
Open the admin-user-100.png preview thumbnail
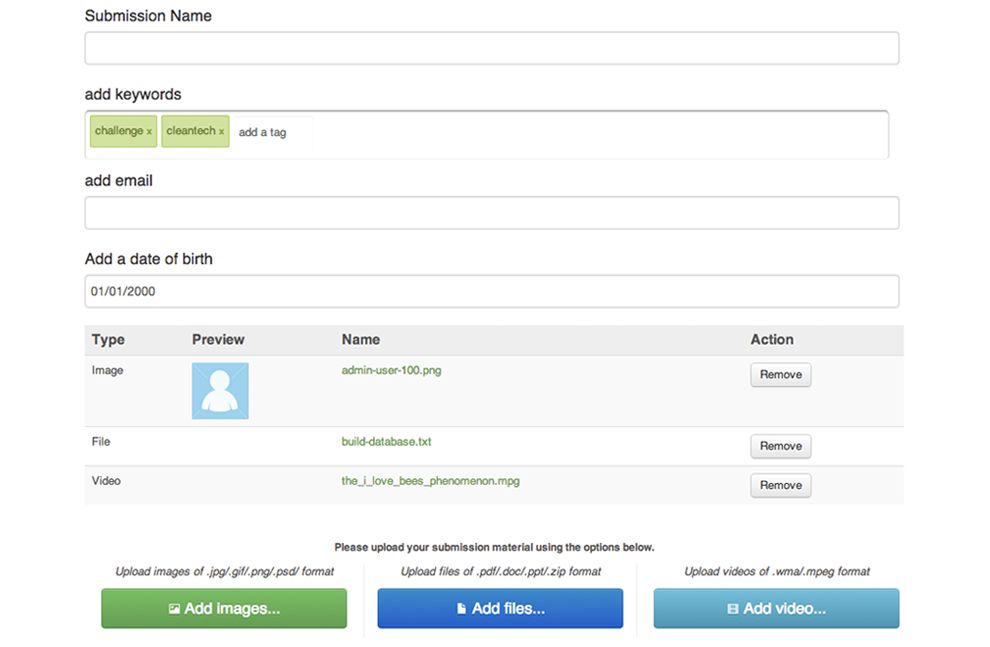coord(220,391)
